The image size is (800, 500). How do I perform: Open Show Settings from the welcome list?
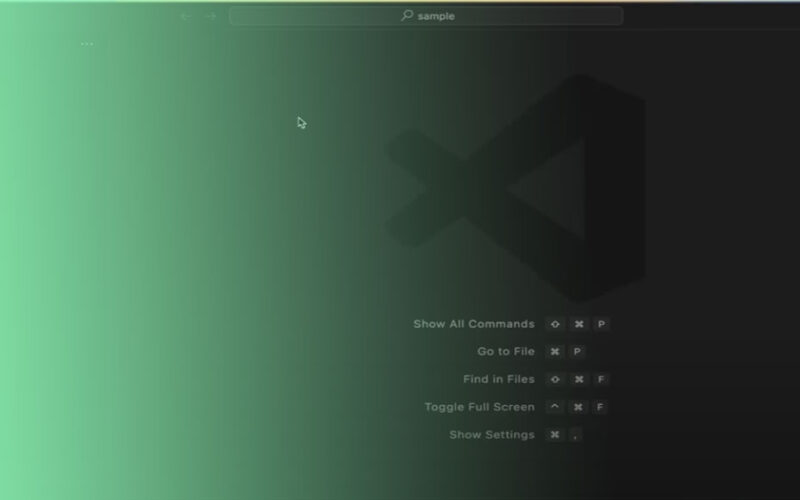492,435
